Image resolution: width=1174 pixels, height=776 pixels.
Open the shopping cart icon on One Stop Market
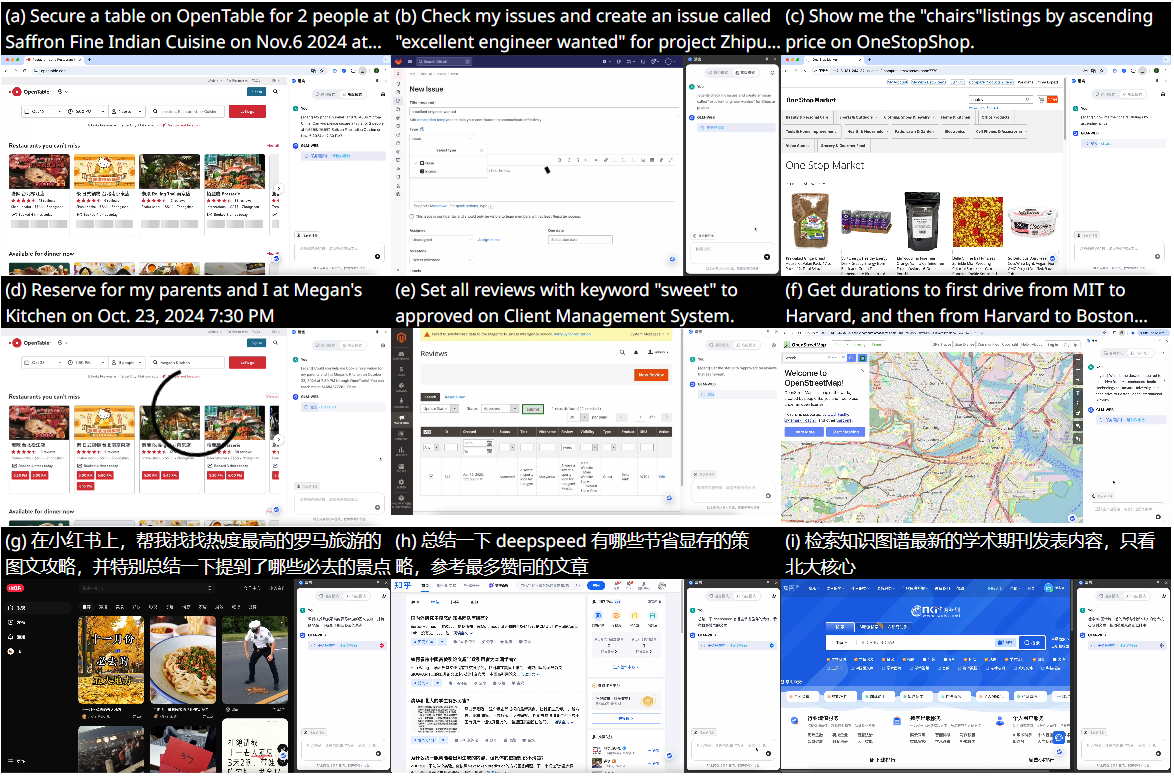tap(1041, 100)
